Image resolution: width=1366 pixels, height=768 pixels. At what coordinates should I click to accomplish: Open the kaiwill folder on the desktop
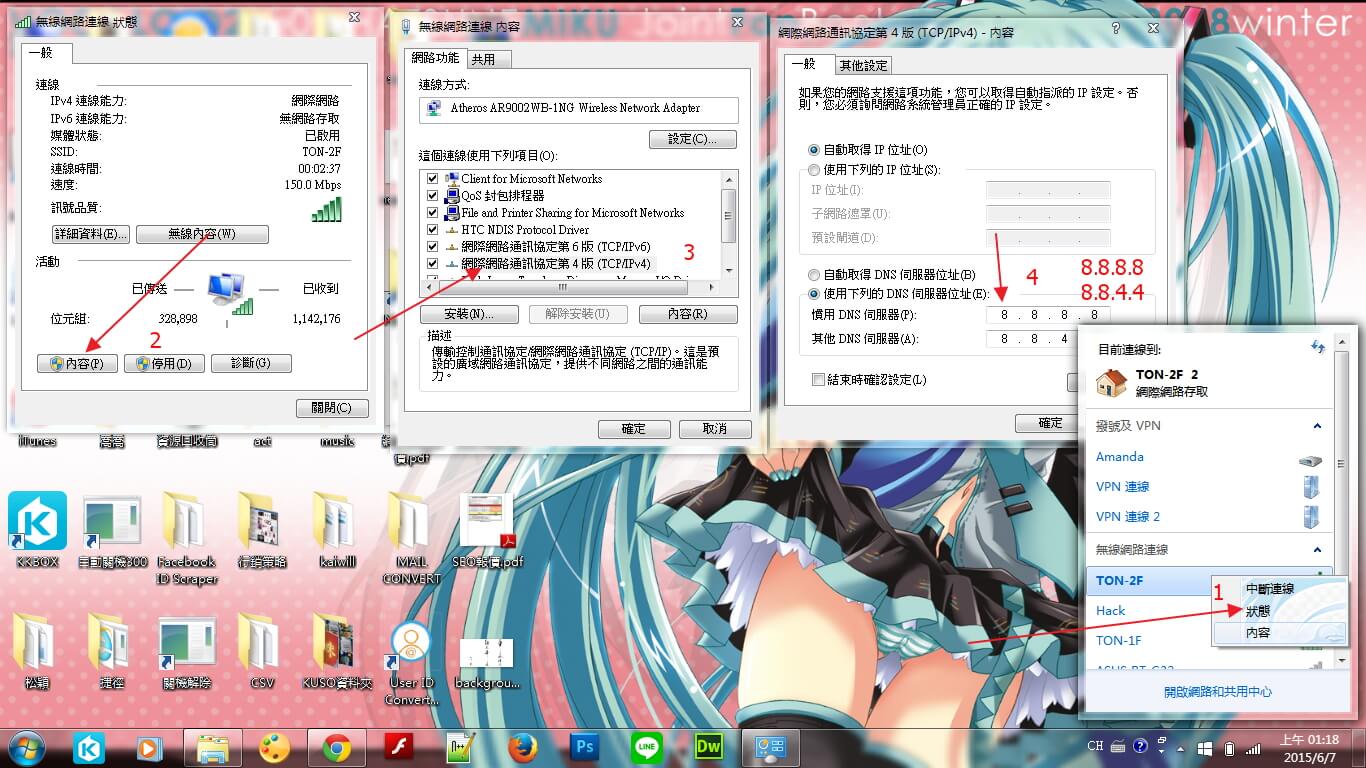(x=337, y=530)
